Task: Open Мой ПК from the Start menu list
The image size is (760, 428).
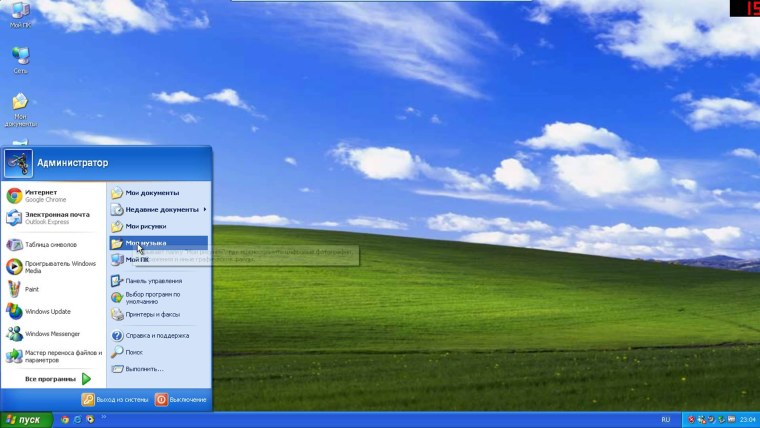Action: point(159,260)
